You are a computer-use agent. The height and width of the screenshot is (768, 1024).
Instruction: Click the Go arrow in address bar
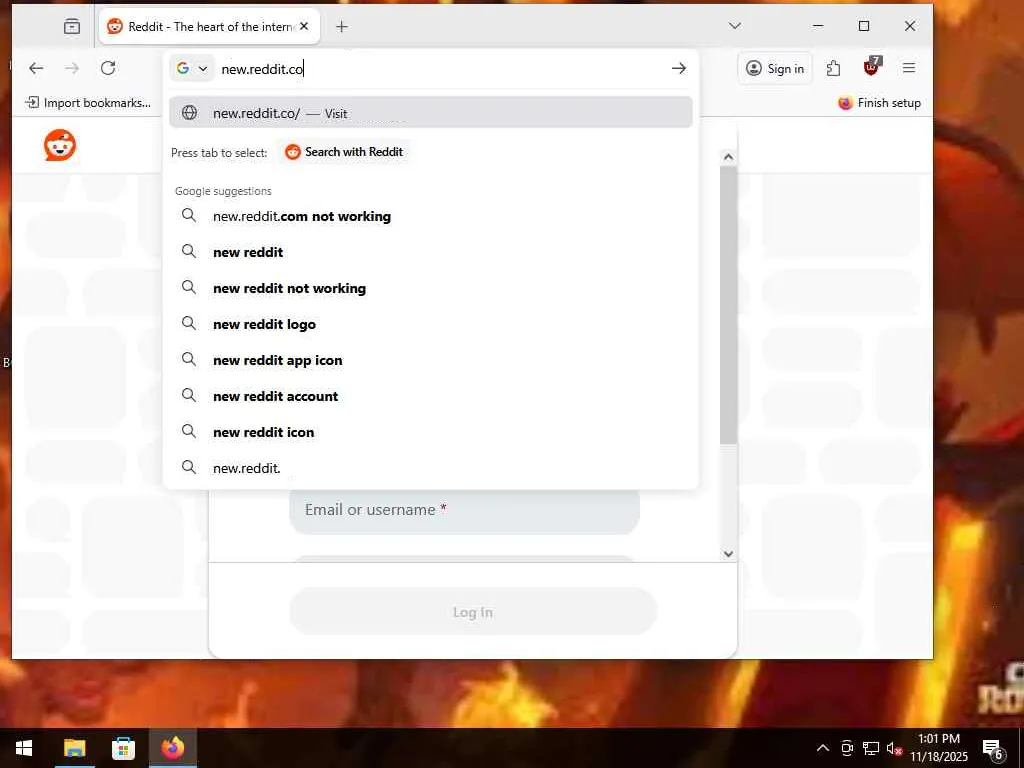coord(679,68)
